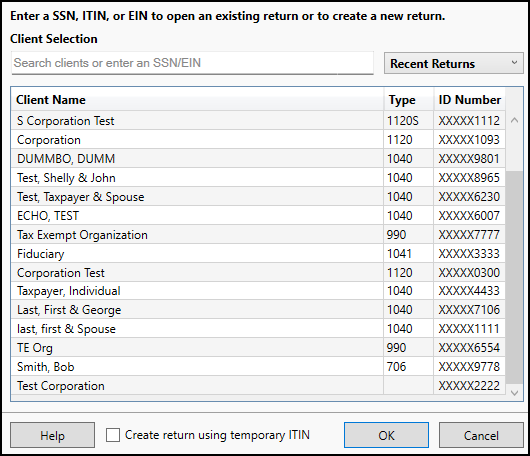Select Smith, Bob 706 return
Screen dimensions: 530x456
pyautogui.click(x=258, y=367)
